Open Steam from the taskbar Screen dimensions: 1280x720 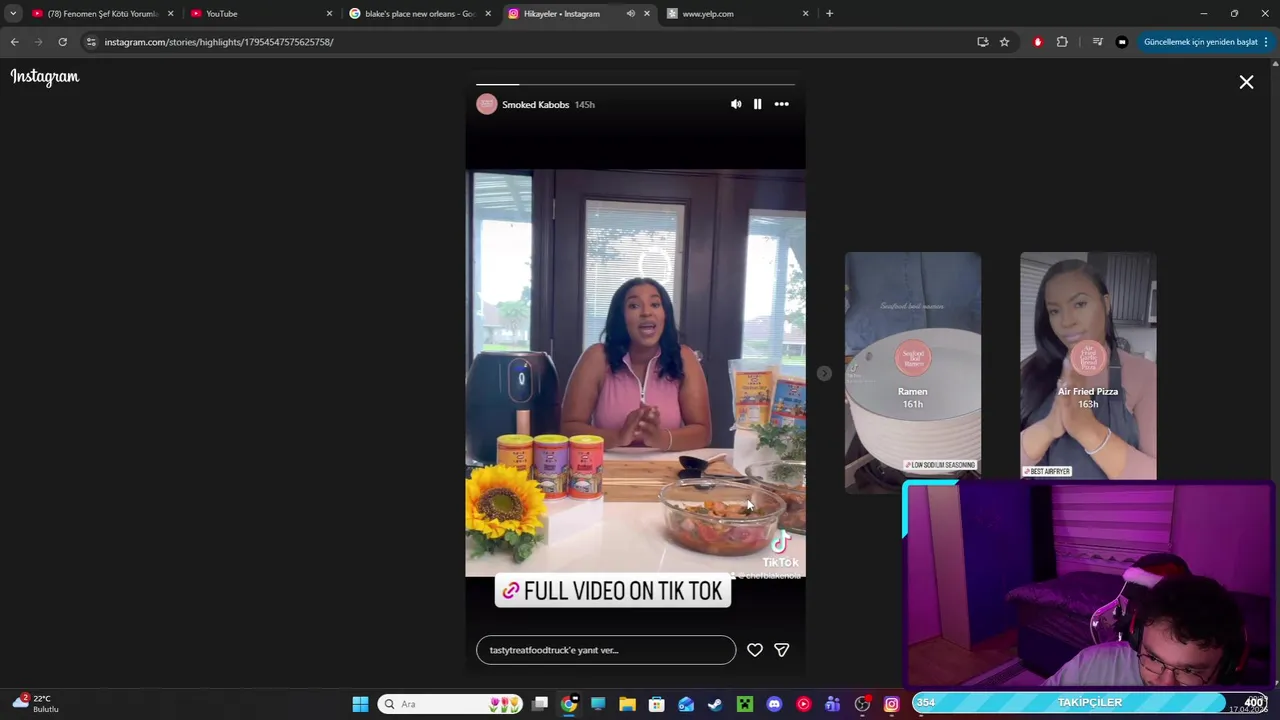(x=715, y=704)
